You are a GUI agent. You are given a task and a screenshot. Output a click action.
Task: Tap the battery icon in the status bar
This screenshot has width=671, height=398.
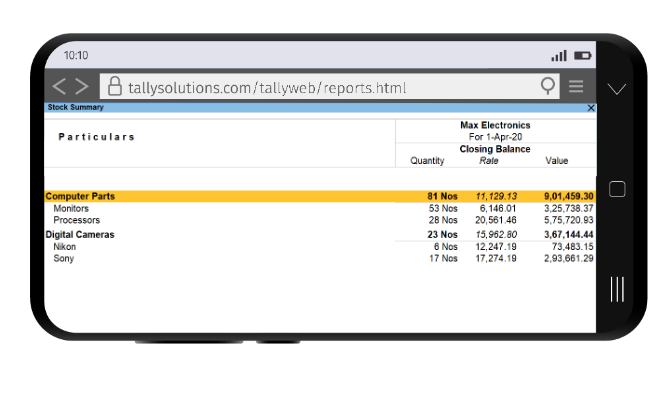(583, 56)
